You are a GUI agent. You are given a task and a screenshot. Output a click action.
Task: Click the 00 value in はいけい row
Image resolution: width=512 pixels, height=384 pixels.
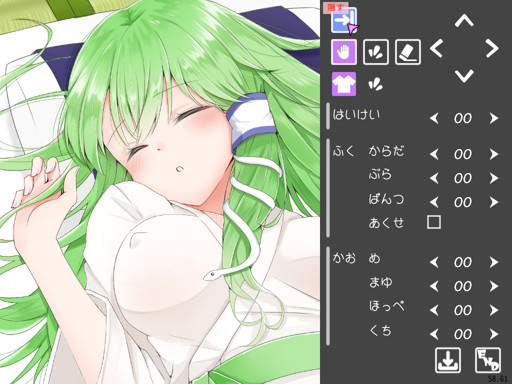click(463, 118)
